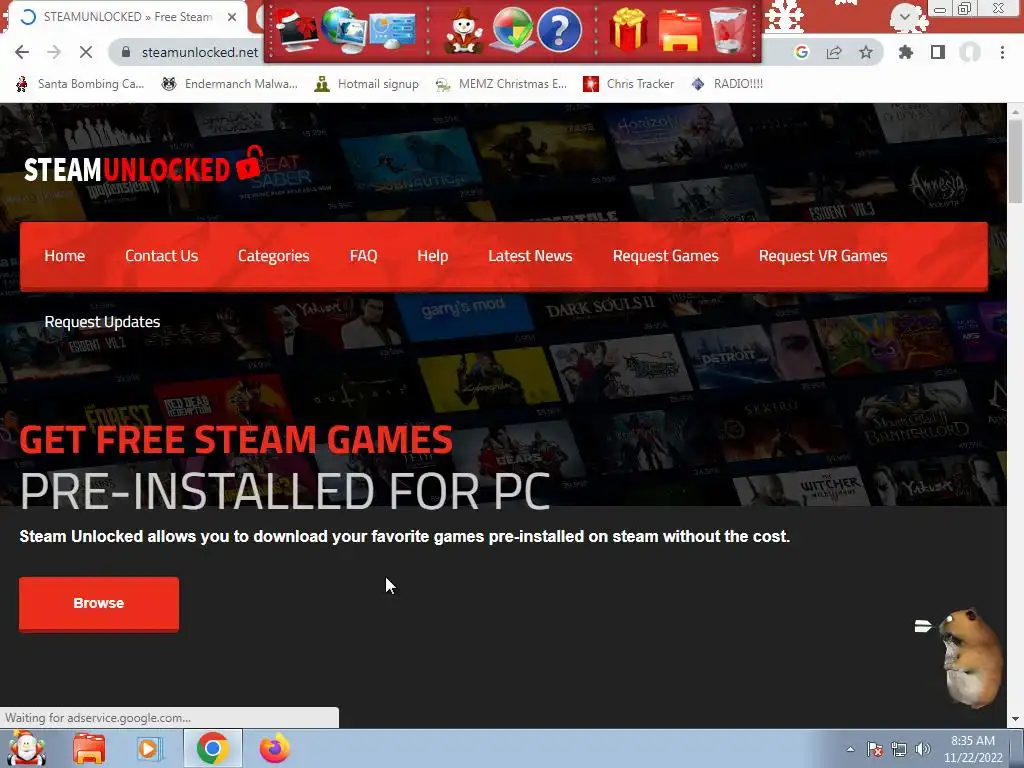Open the Help menu item

point(432,256)
